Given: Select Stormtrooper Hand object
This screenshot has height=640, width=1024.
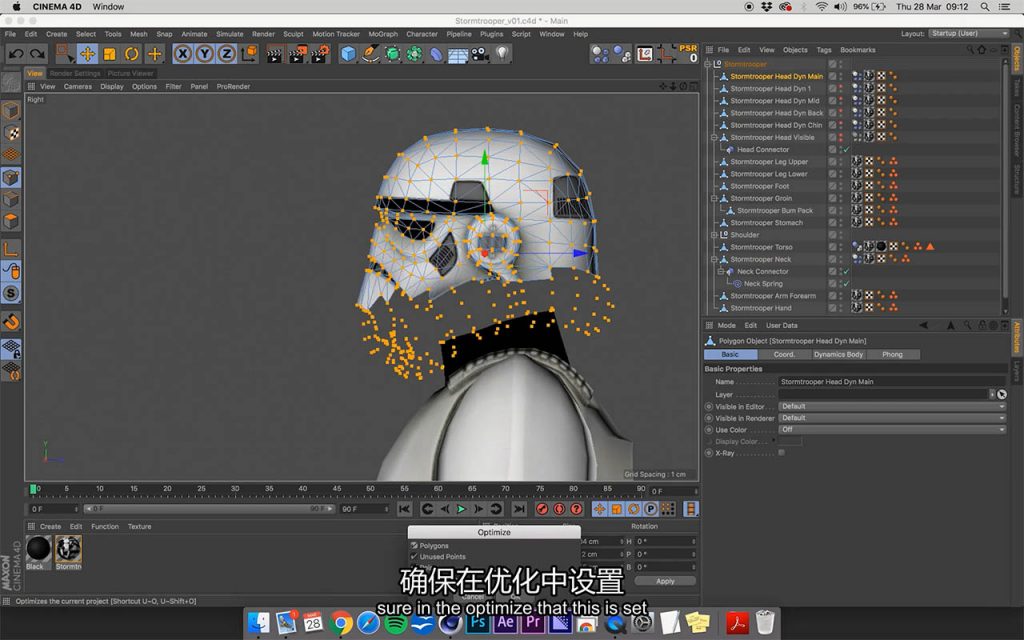Looking at the screenshot, I should (x=761, y=308).
